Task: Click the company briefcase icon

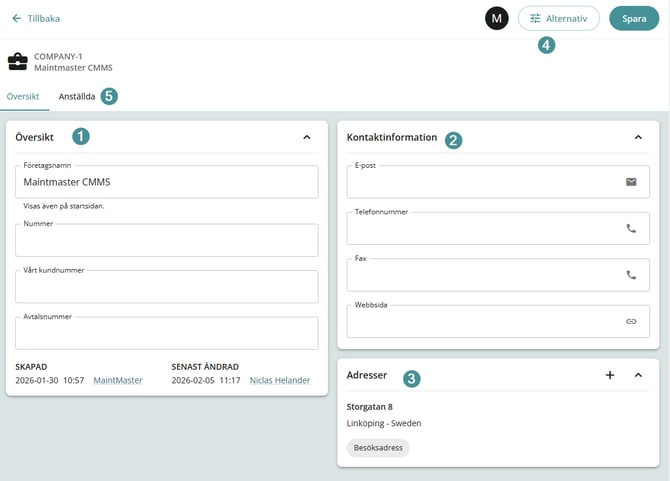Action: point(18,62)
